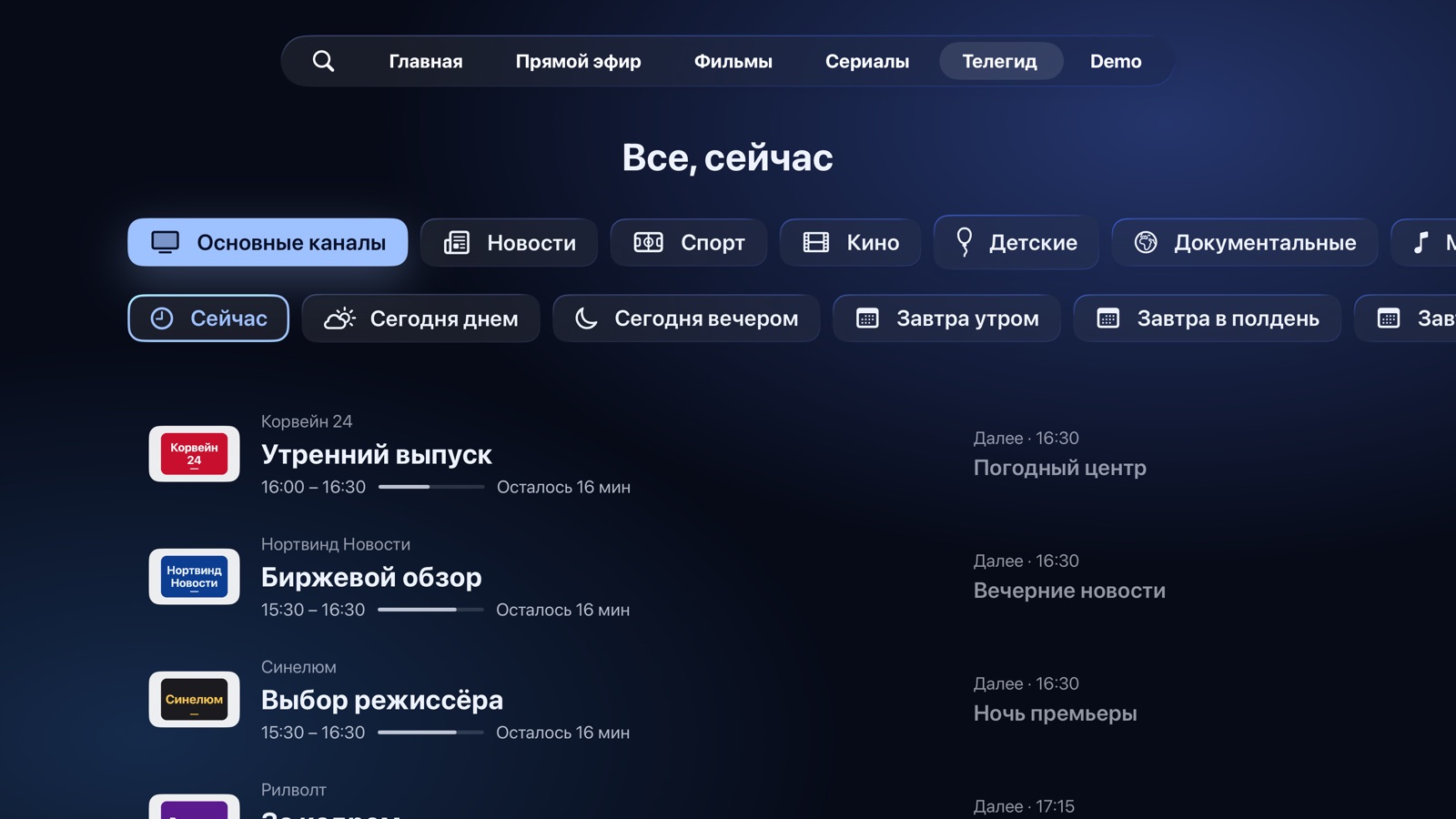The width and height of the screenshot is (1456, 819).
Task: Open the Биржевой обзор program
Action: point(371,577)
